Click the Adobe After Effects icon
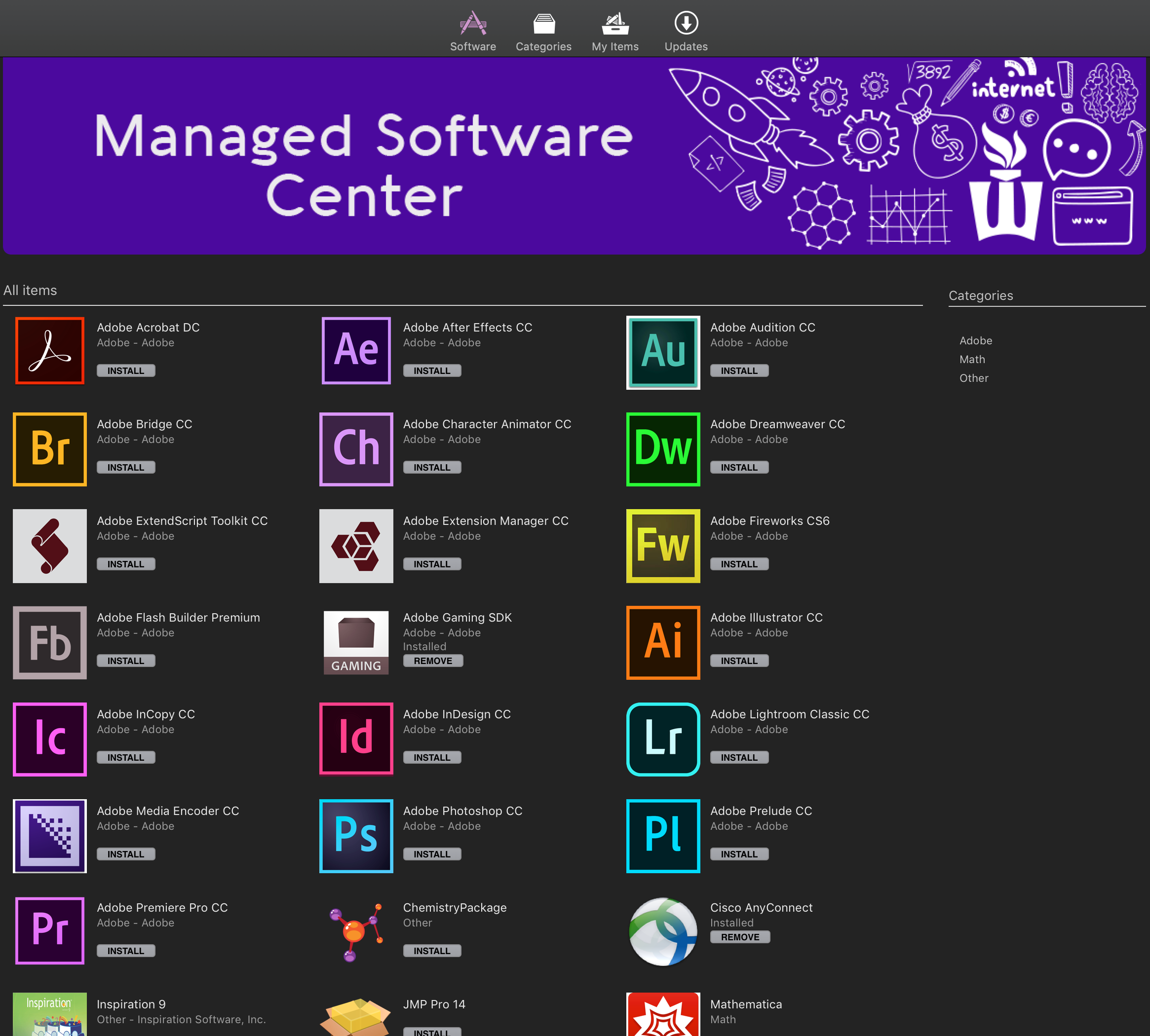 pyautogui.click(x=356, y=350)
